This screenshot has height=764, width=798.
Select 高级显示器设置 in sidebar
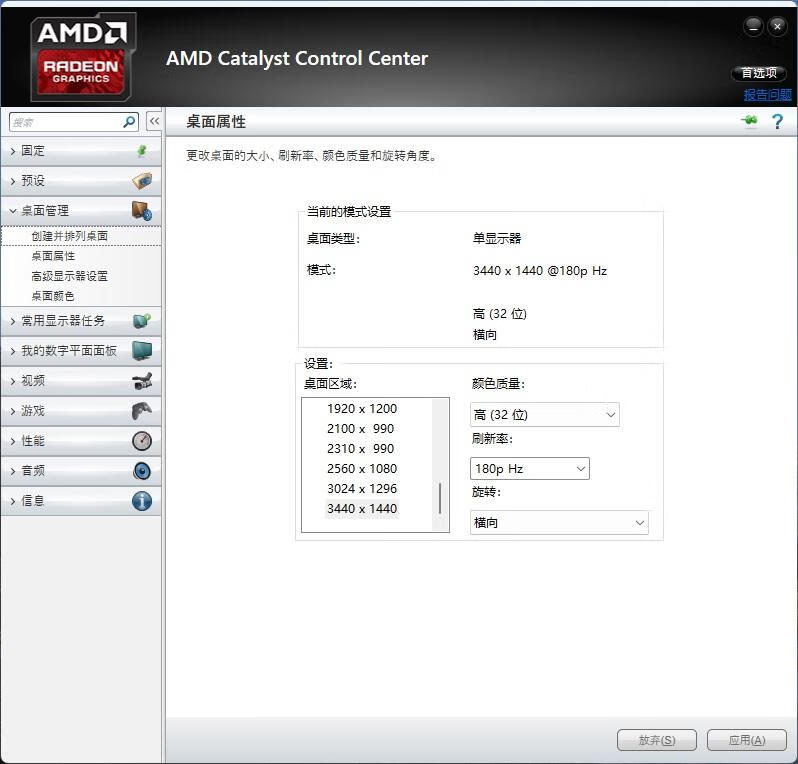click(70, 276)
